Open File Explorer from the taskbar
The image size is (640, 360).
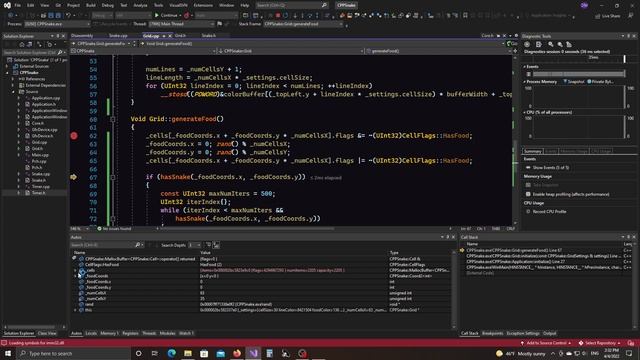[x=188, y=353]
